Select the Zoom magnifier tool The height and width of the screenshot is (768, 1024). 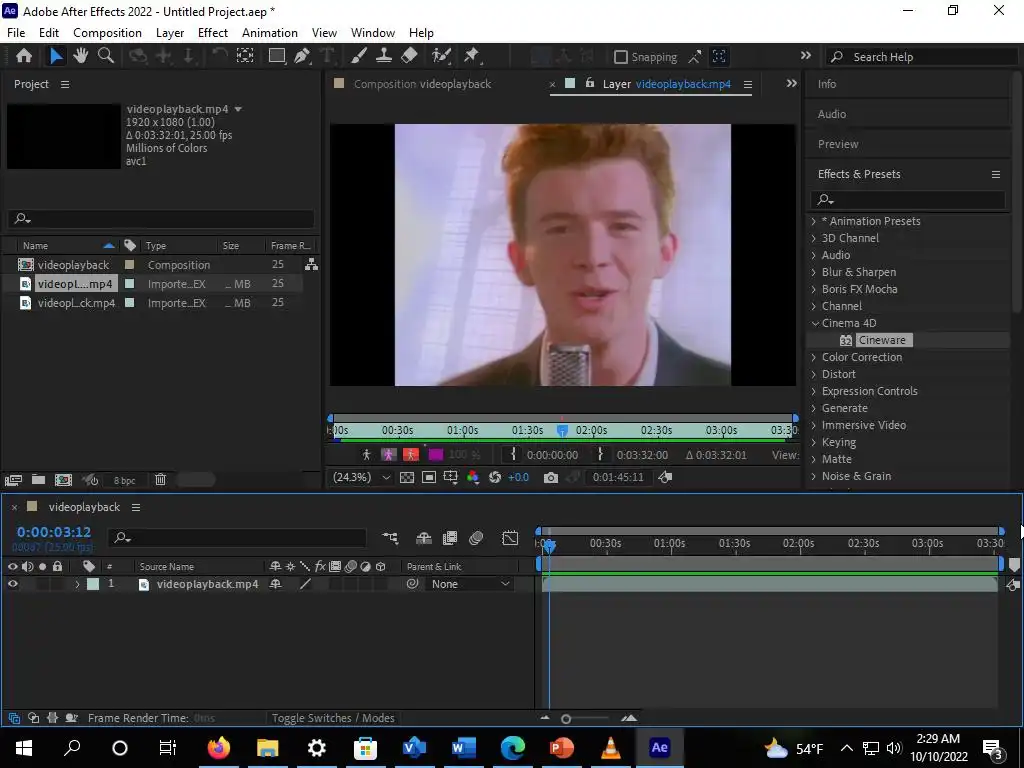click(106, 56)
